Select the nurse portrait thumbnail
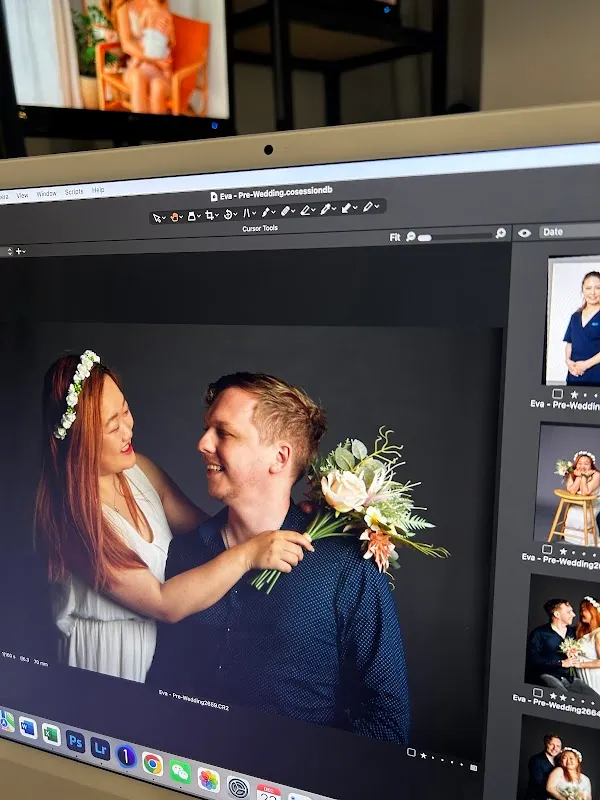The height and width of the screenshot is (800, 600). (x=573, y=320)
